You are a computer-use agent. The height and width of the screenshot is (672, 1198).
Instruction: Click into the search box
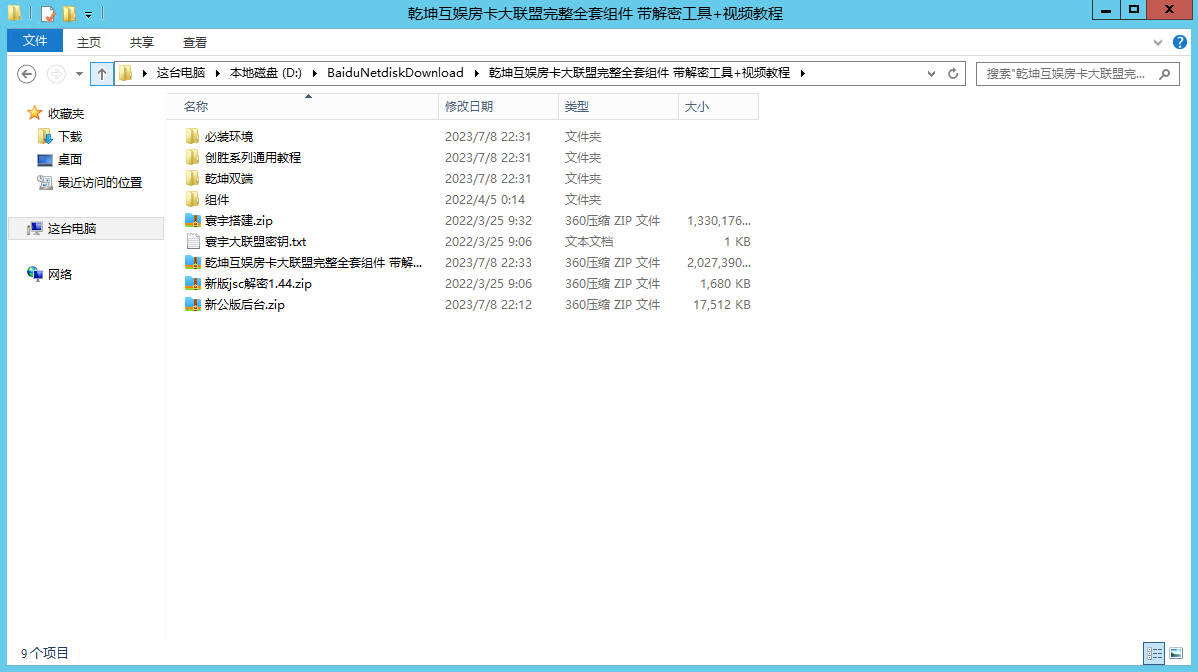coord(1065,73)
